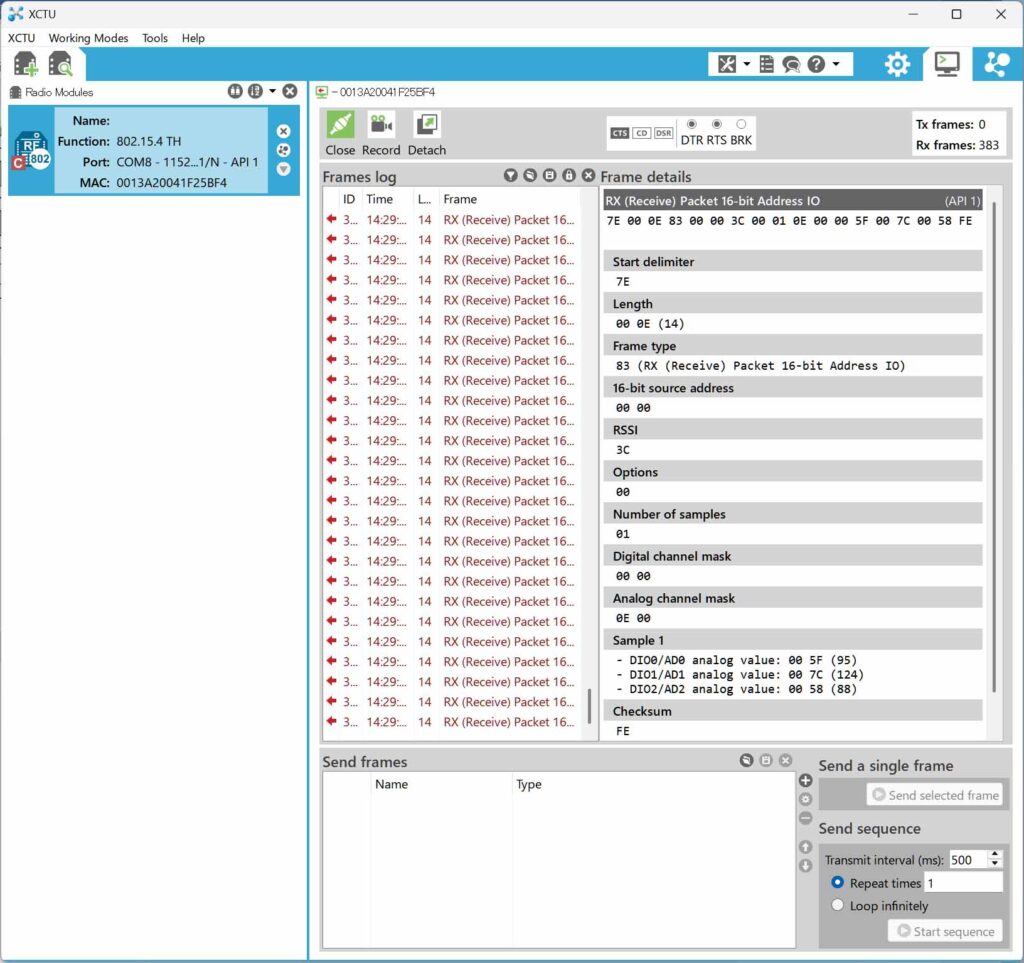
Task: Remove selected frame with minus icon
Action: point(805,818)
